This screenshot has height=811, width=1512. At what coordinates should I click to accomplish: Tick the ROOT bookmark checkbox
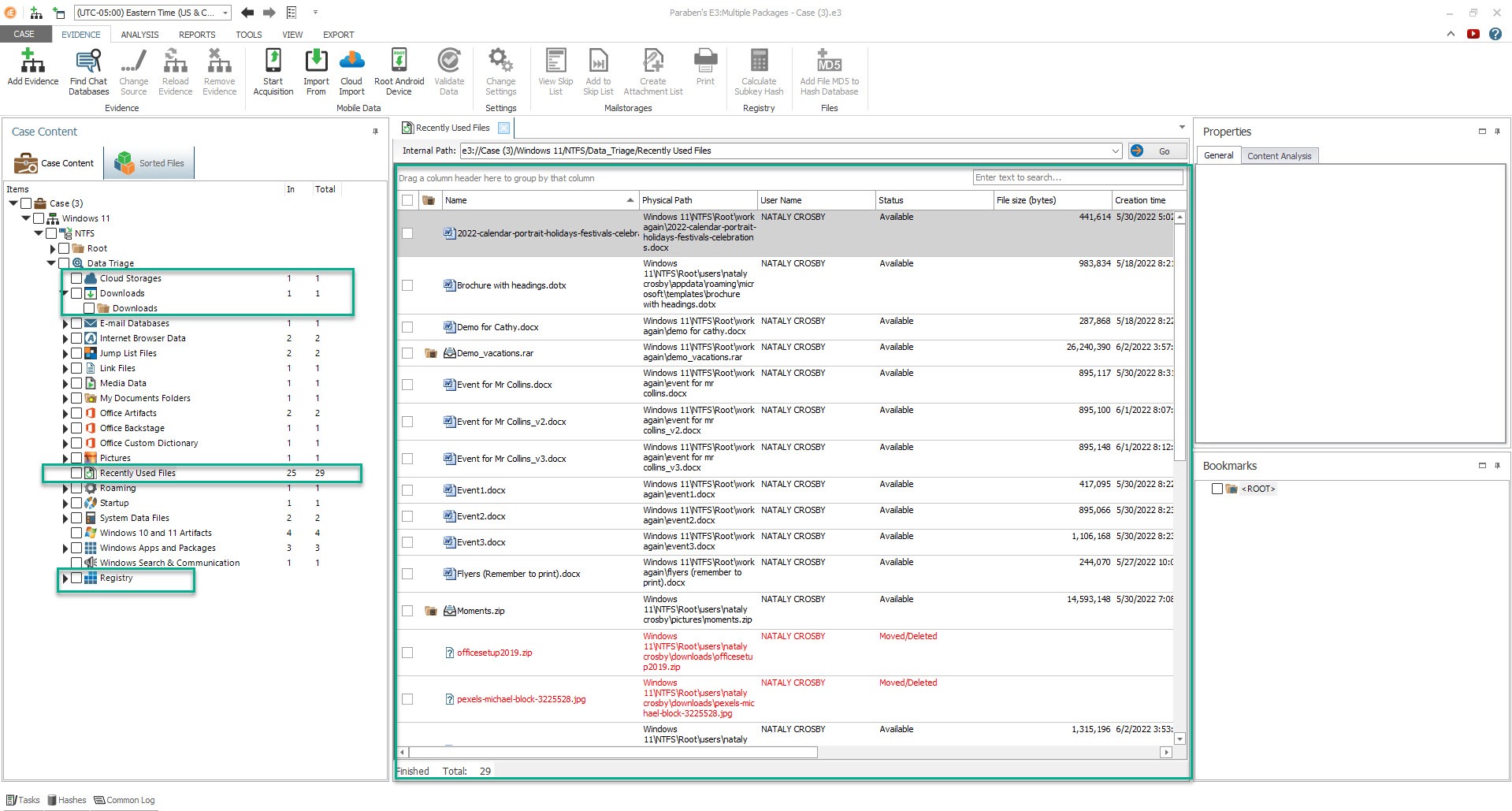click(x=1217, y=489)
